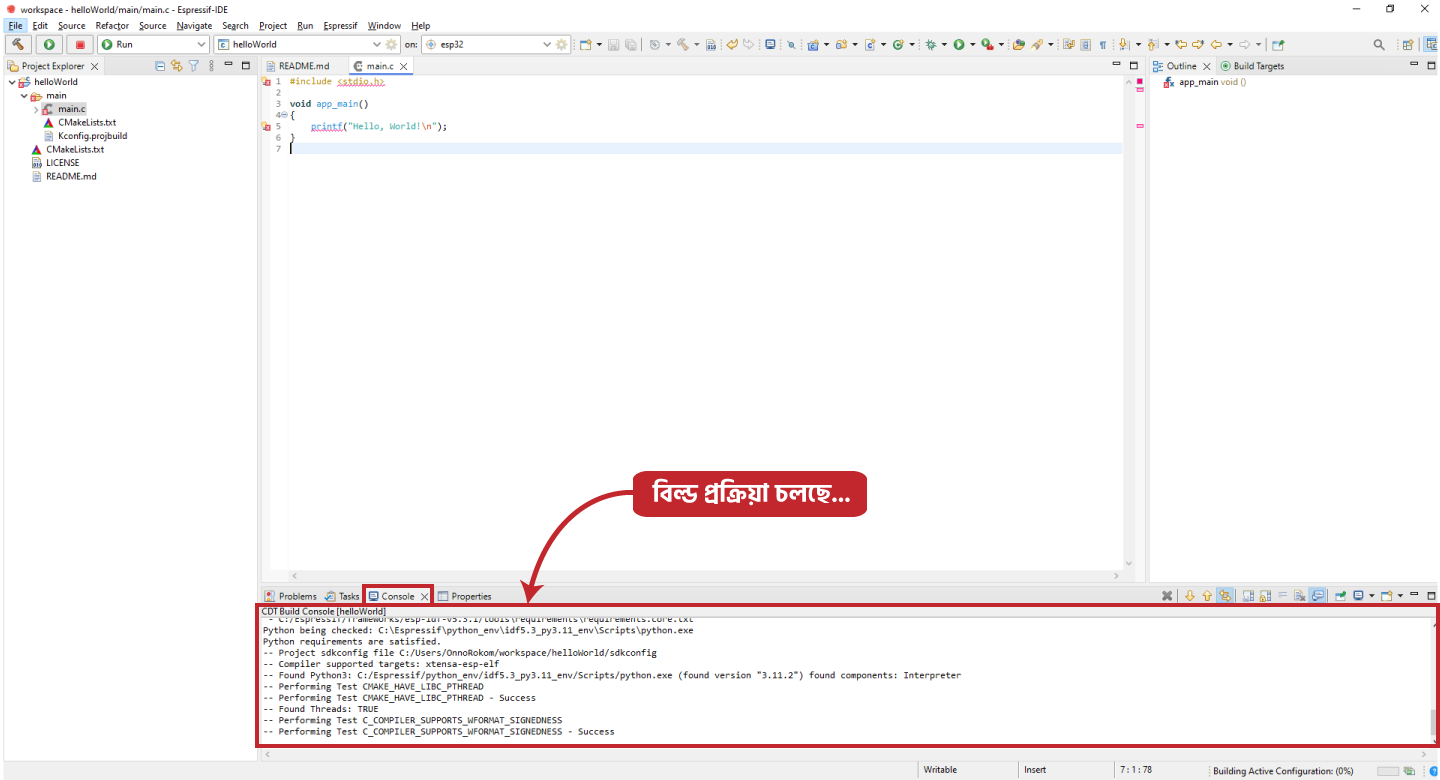Open the File menu
The image size is (1440, 780).
[x=15, y=25]
